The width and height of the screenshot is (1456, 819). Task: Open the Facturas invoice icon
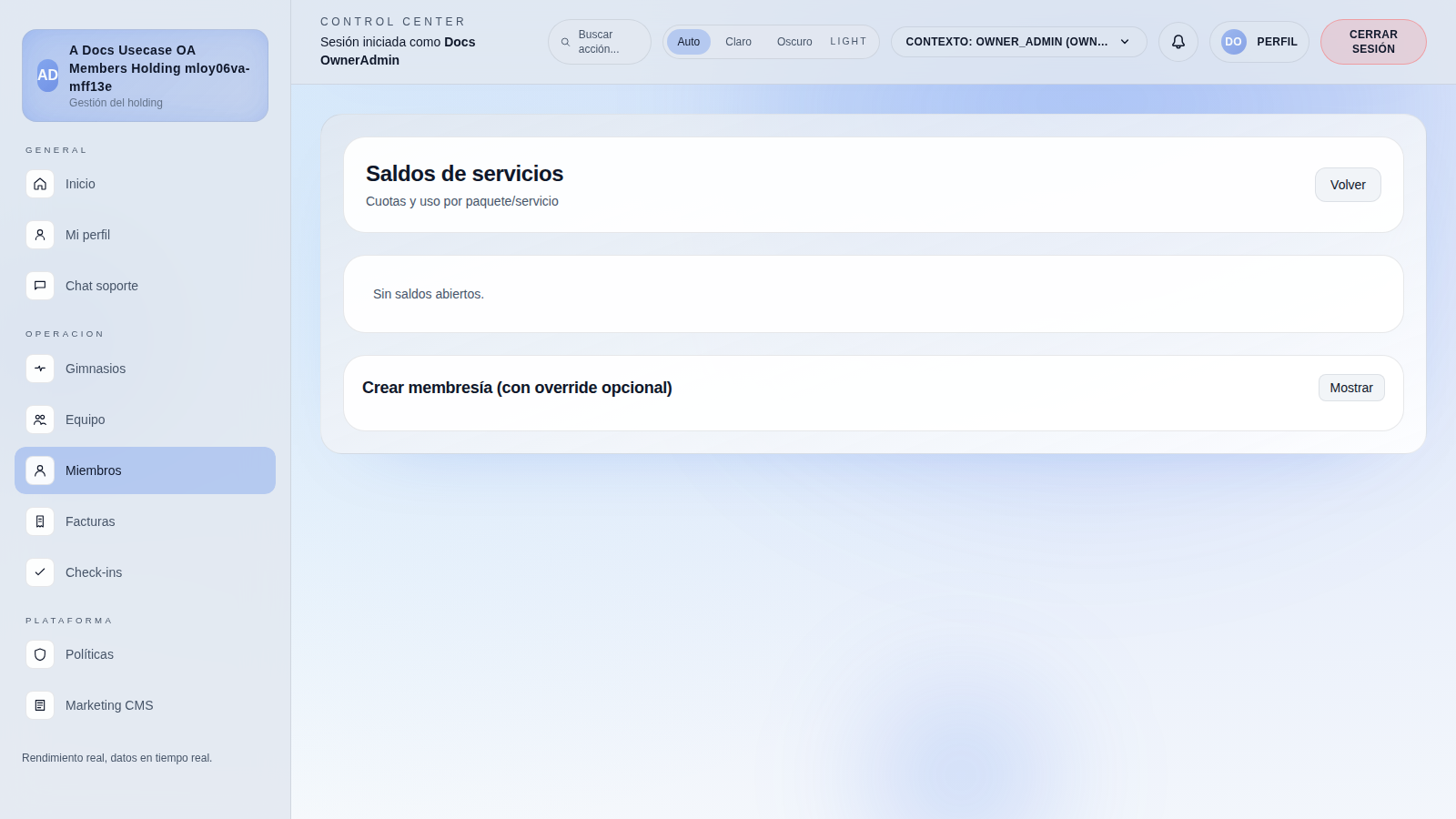click(40, 521)
